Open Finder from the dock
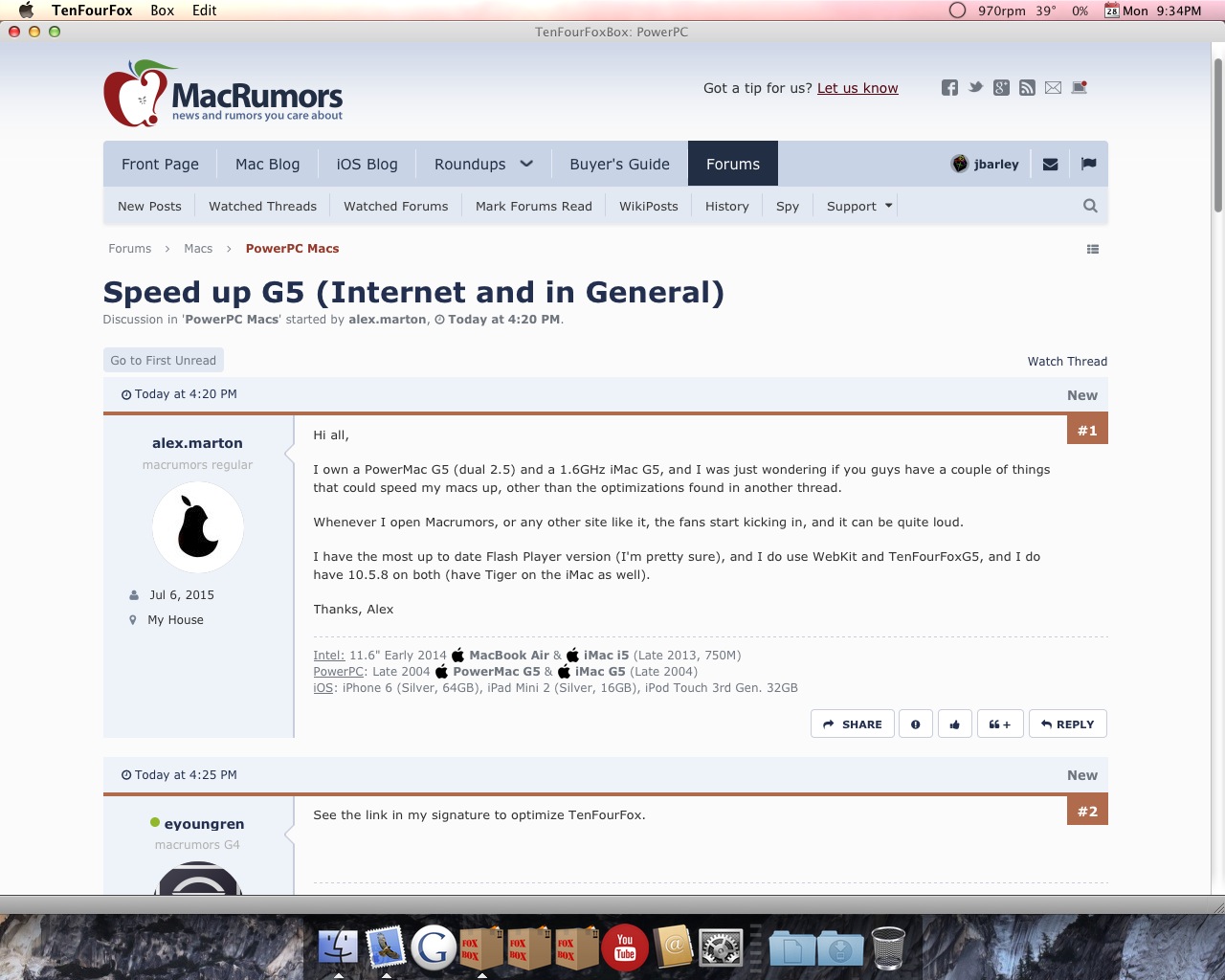1225x980 pixels. [x=338, y=947]
